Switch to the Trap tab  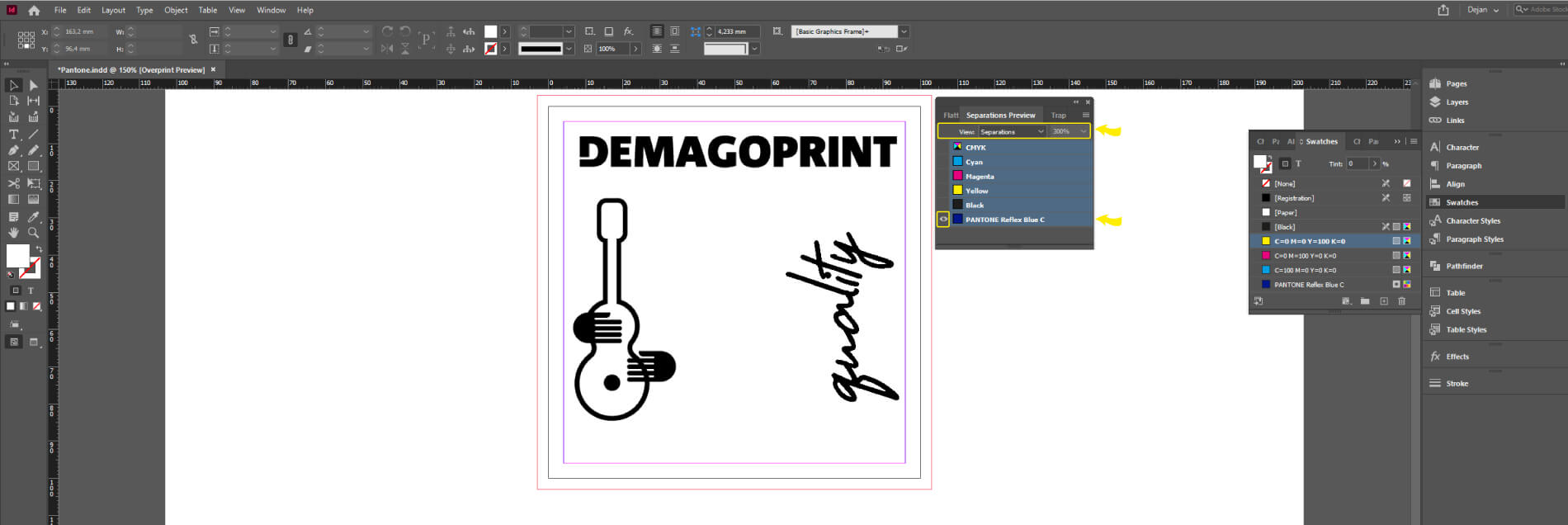[1058, 116]
